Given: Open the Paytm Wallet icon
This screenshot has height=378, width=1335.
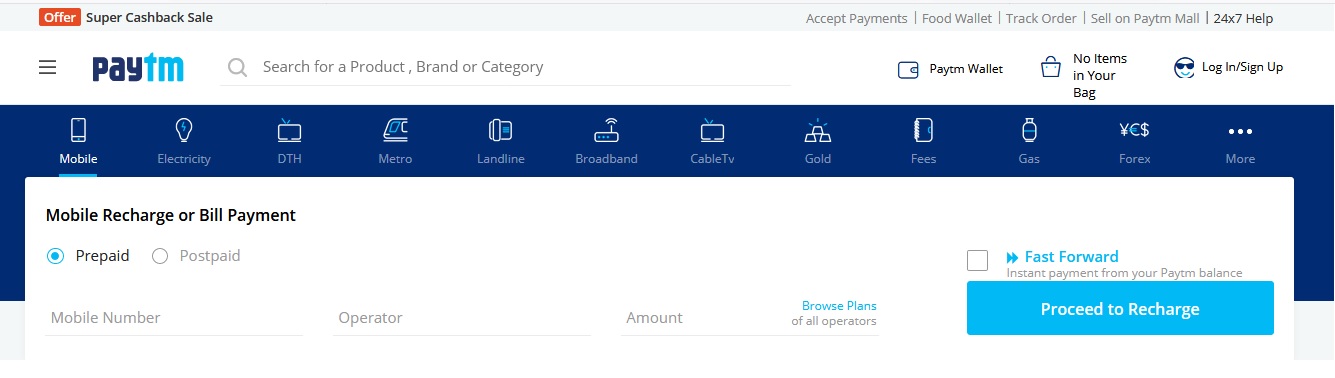Looking at the screenshot, I should (x=908, y=69).
